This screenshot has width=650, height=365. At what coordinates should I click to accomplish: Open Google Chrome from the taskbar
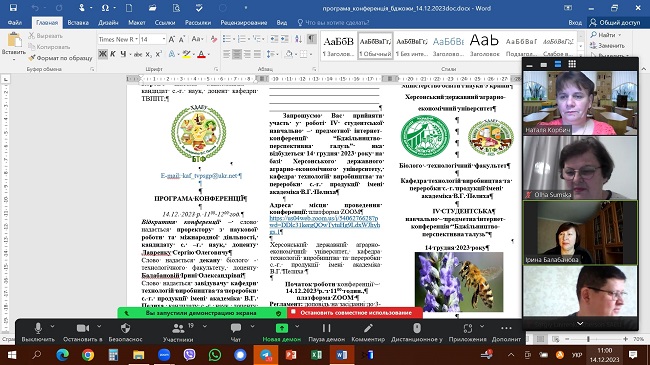(87, 355)
